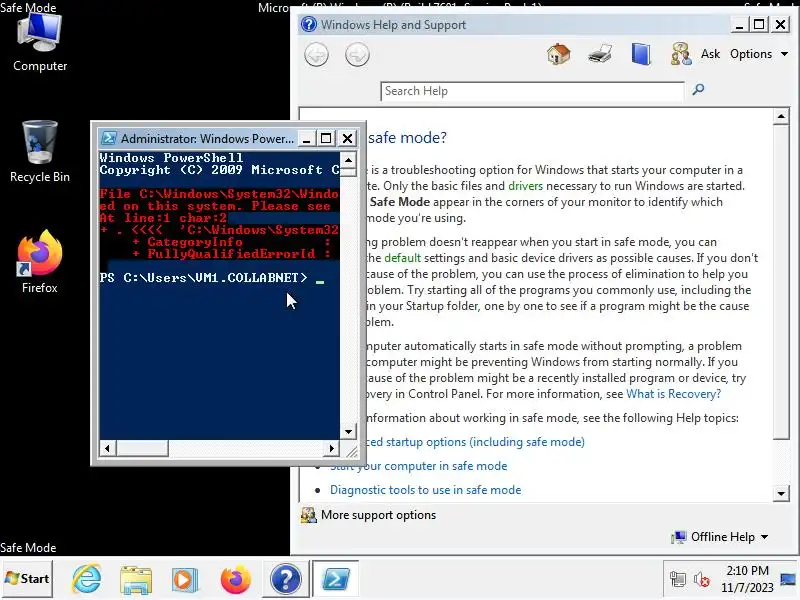Click the Ask label in Help toolbar

tap(710, 54)
